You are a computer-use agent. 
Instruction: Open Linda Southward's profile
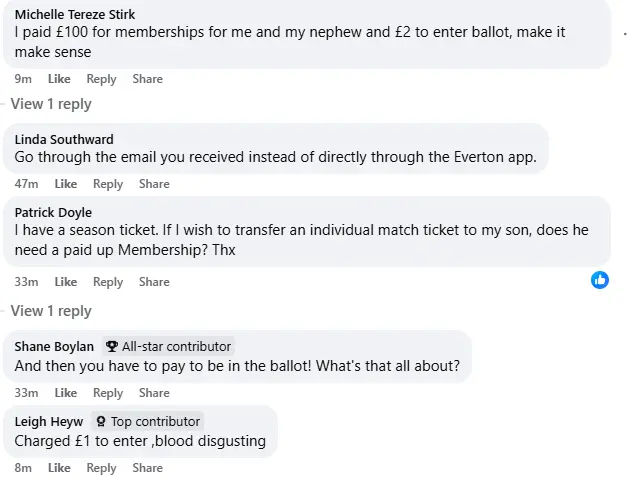coord(64,139)
